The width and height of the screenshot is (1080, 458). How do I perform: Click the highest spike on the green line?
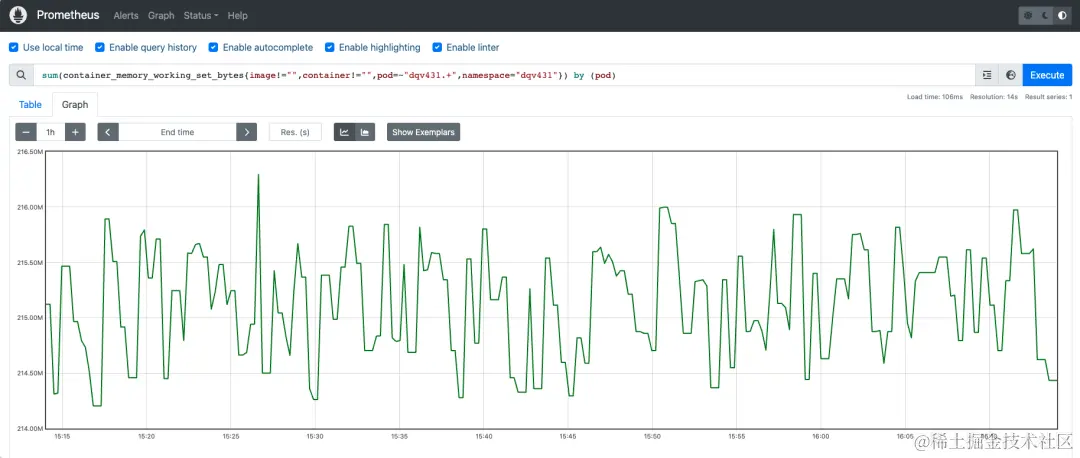[x=258, y=175]
